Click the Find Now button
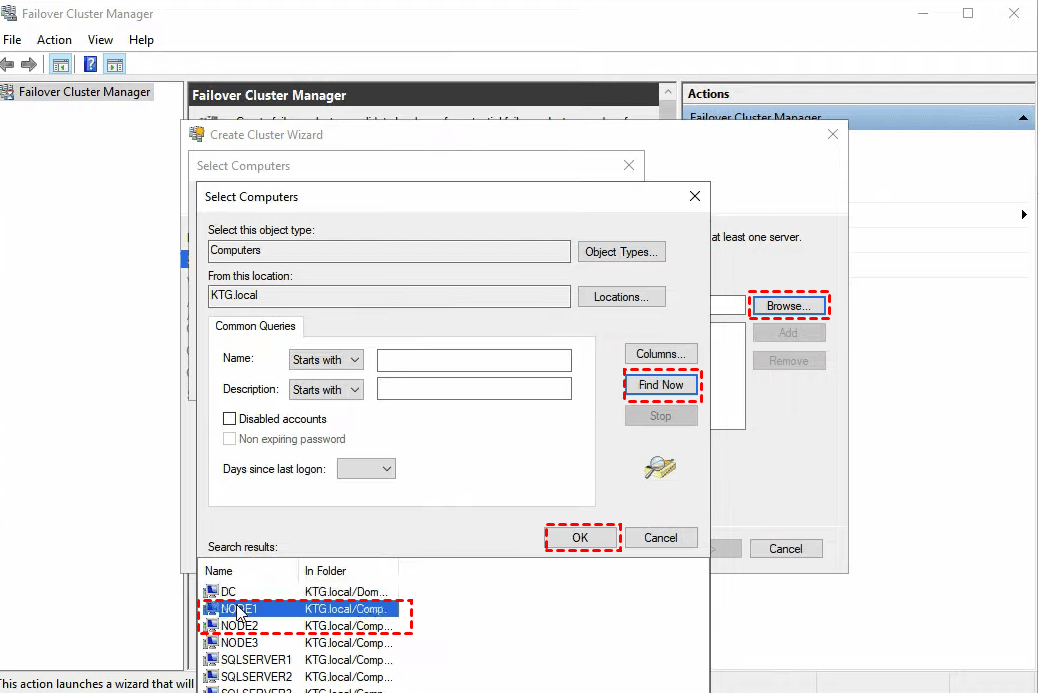The image size is (1038, 693). 661,385
